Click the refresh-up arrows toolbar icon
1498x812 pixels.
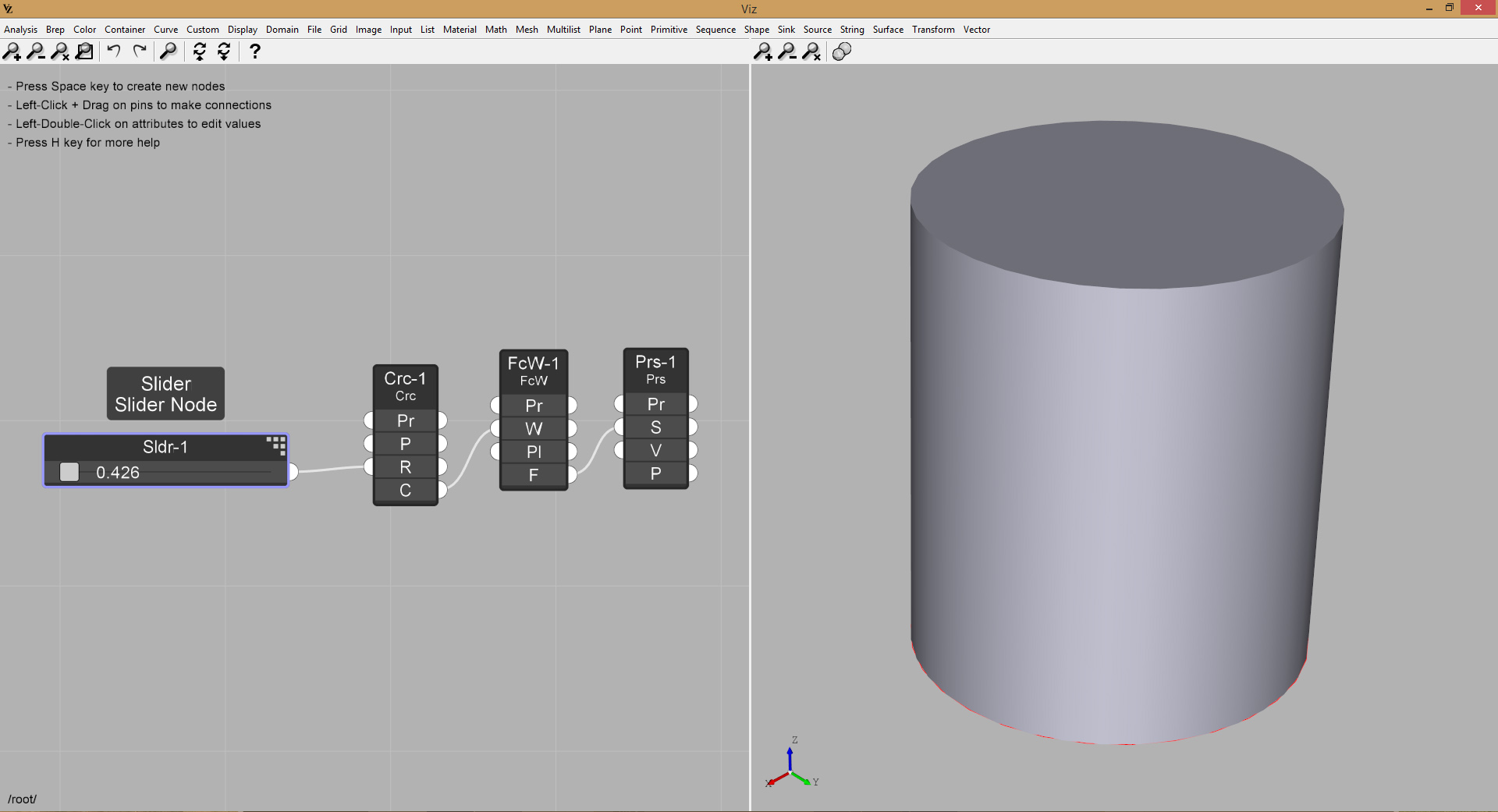200,51
